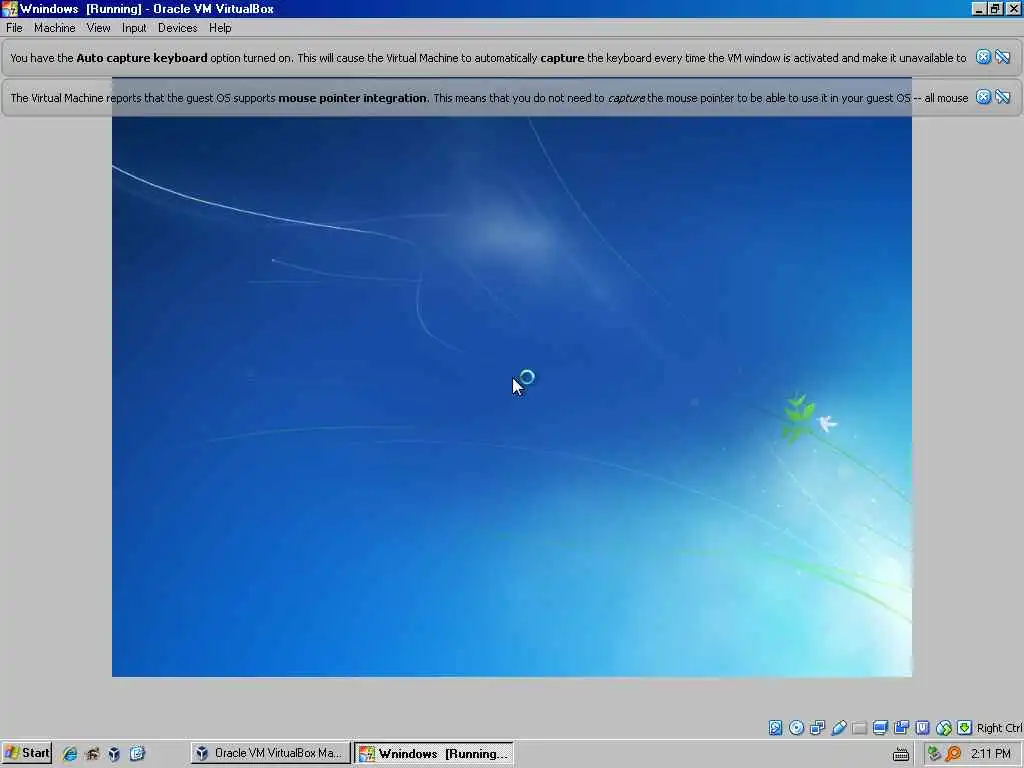Suppress the mouse pointer integration message permanently
Viewport: 1024px width, 768px height.
pos(1002,97)
